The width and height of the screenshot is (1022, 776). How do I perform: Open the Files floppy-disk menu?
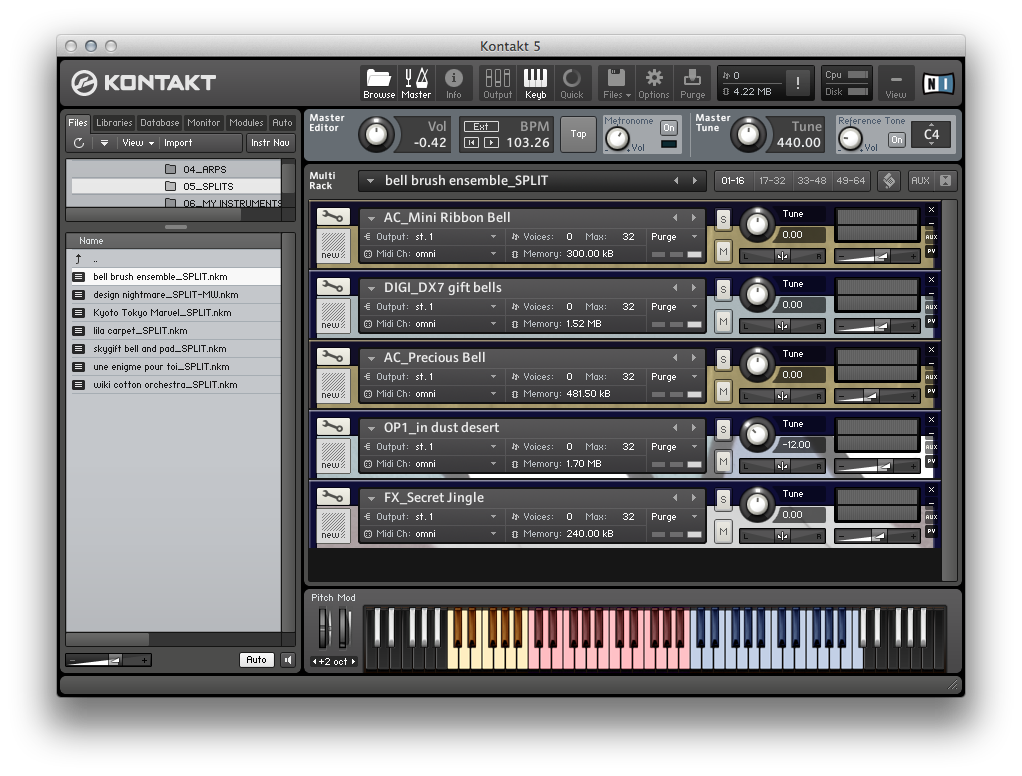point(616,83)
